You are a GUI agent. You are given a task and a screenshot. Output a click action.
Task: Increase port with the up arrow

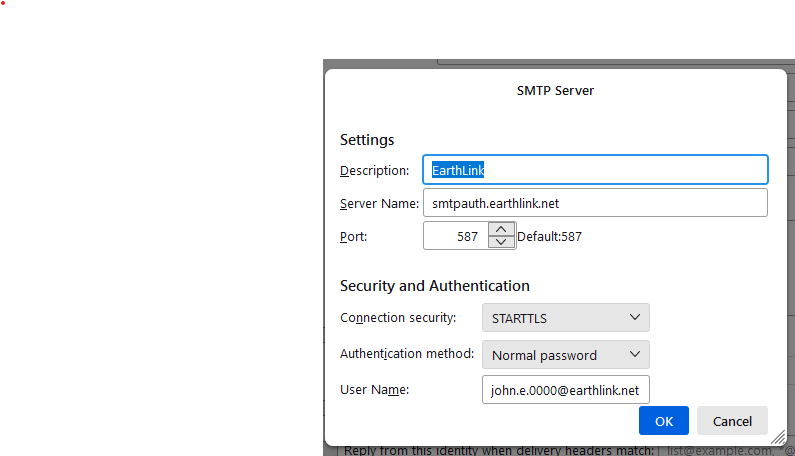[501, 229]
